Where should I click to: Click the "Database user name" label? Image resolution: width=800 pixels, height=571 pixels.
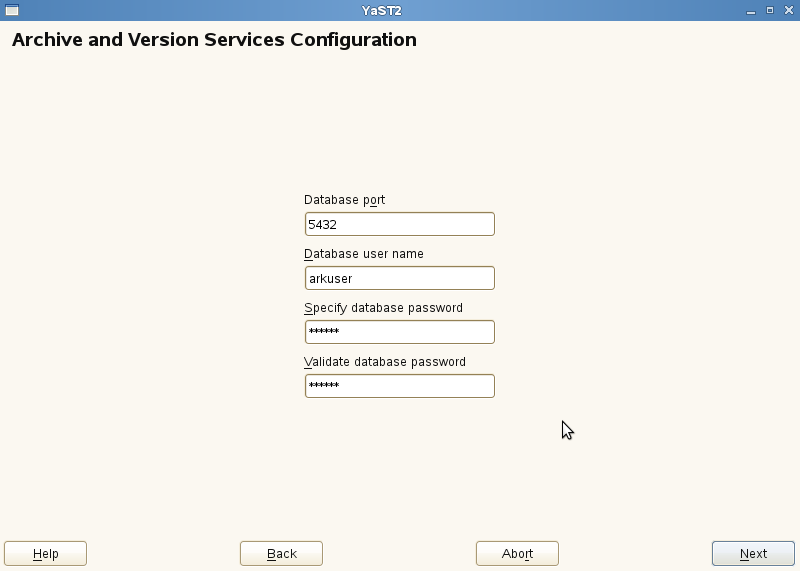pos(363,254)
